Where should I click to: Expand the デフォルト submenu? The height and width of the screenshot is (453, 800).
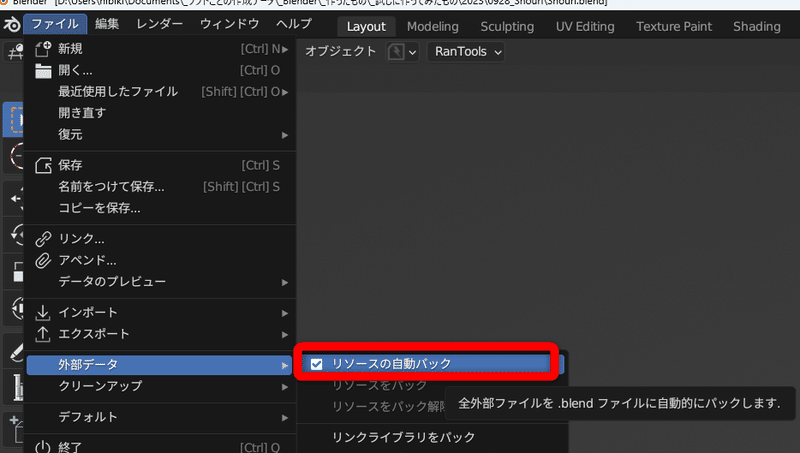click(159, 417)
